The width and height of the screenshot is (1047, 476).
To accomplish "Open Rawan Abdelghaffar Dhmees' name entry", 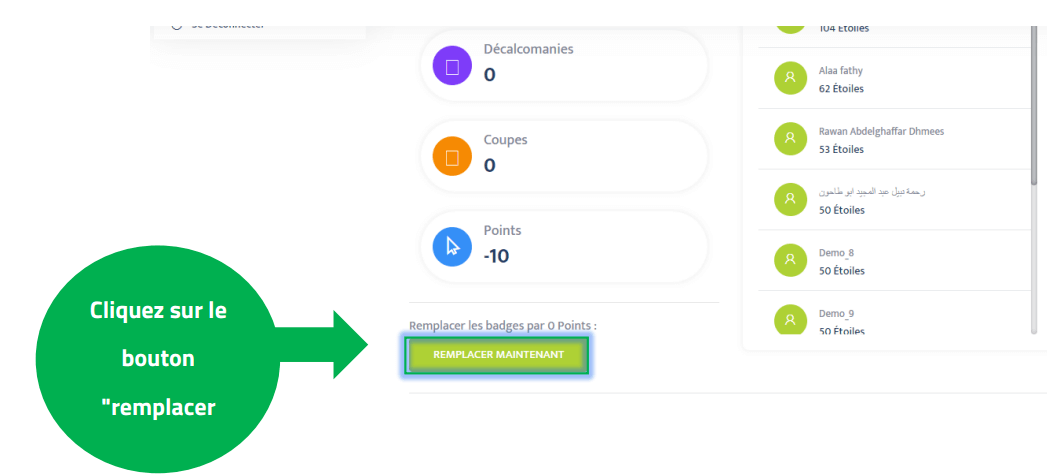I will (881, 131).
